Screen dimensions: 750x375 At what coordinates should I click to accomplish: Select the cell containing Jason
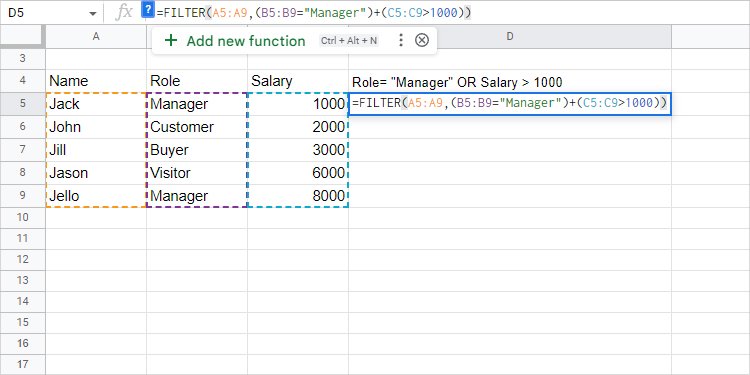tap(96, 173)
